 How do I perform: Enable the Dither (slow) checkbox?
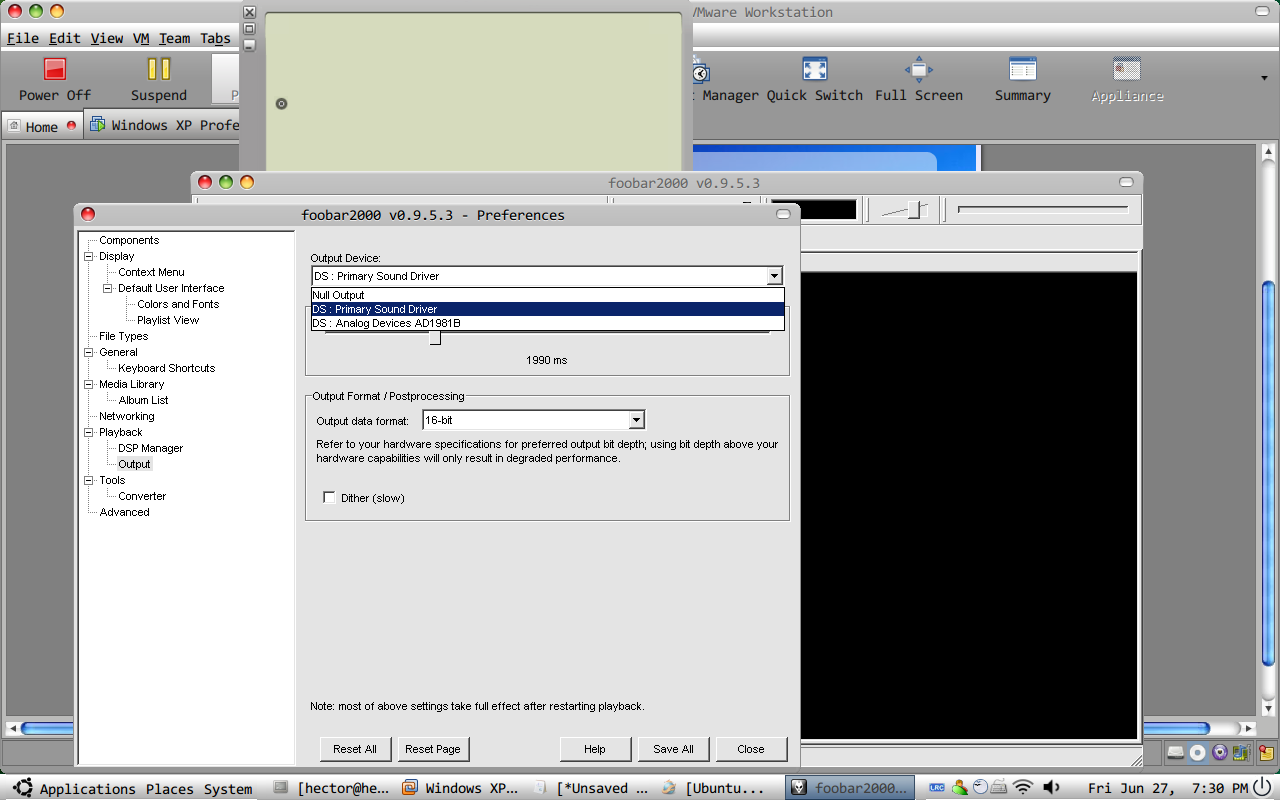pos(329,497)
